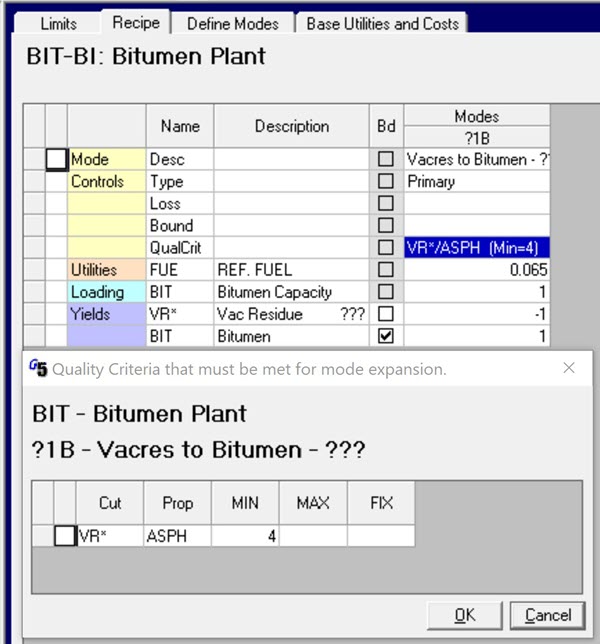Select the row marker beside Mode label

57,160
